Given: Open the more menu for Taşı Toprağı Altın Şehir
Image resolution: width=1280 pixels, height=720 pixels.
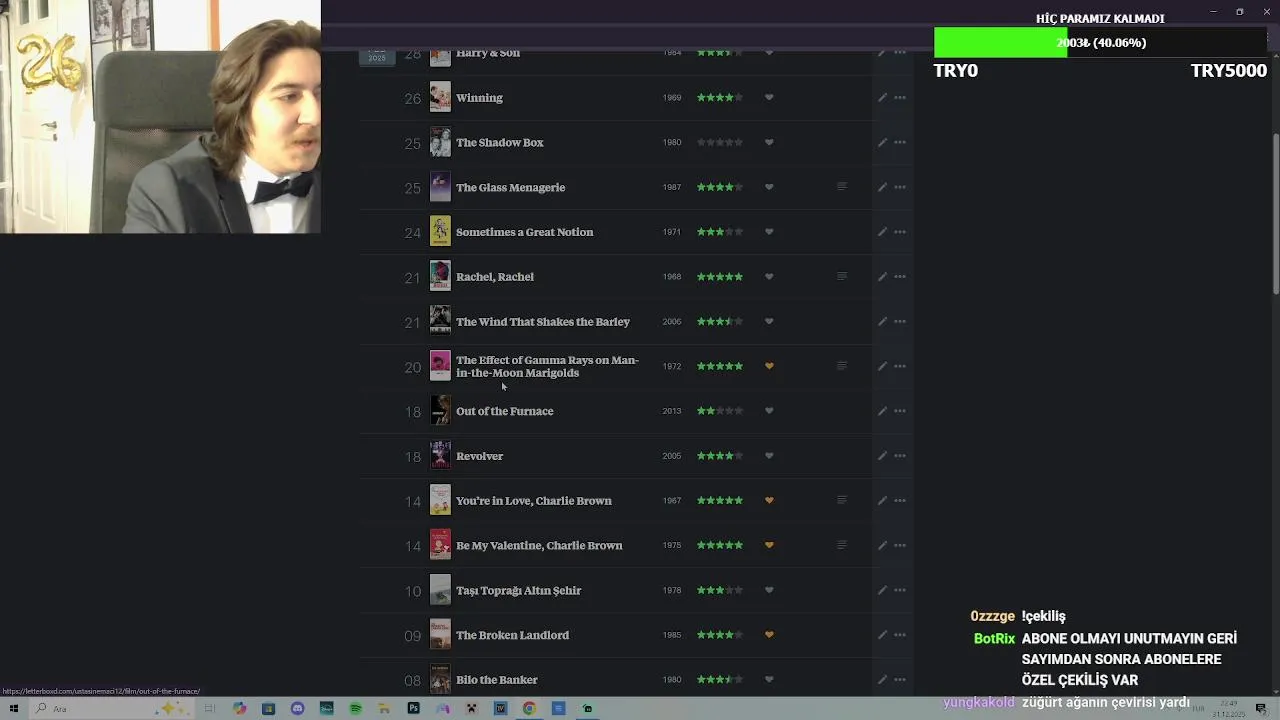Looking at the screenshot, I should [900, 590].
